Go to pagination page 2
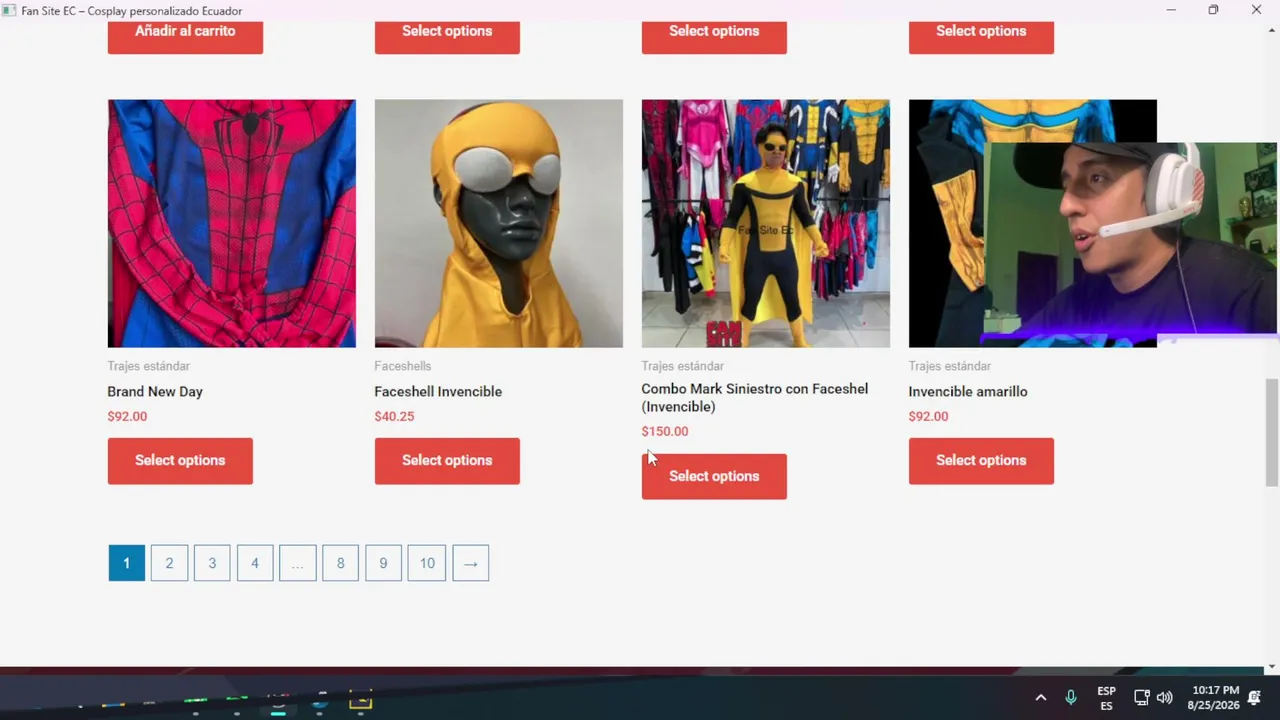Screen dimensions: 1280x720 169,563
